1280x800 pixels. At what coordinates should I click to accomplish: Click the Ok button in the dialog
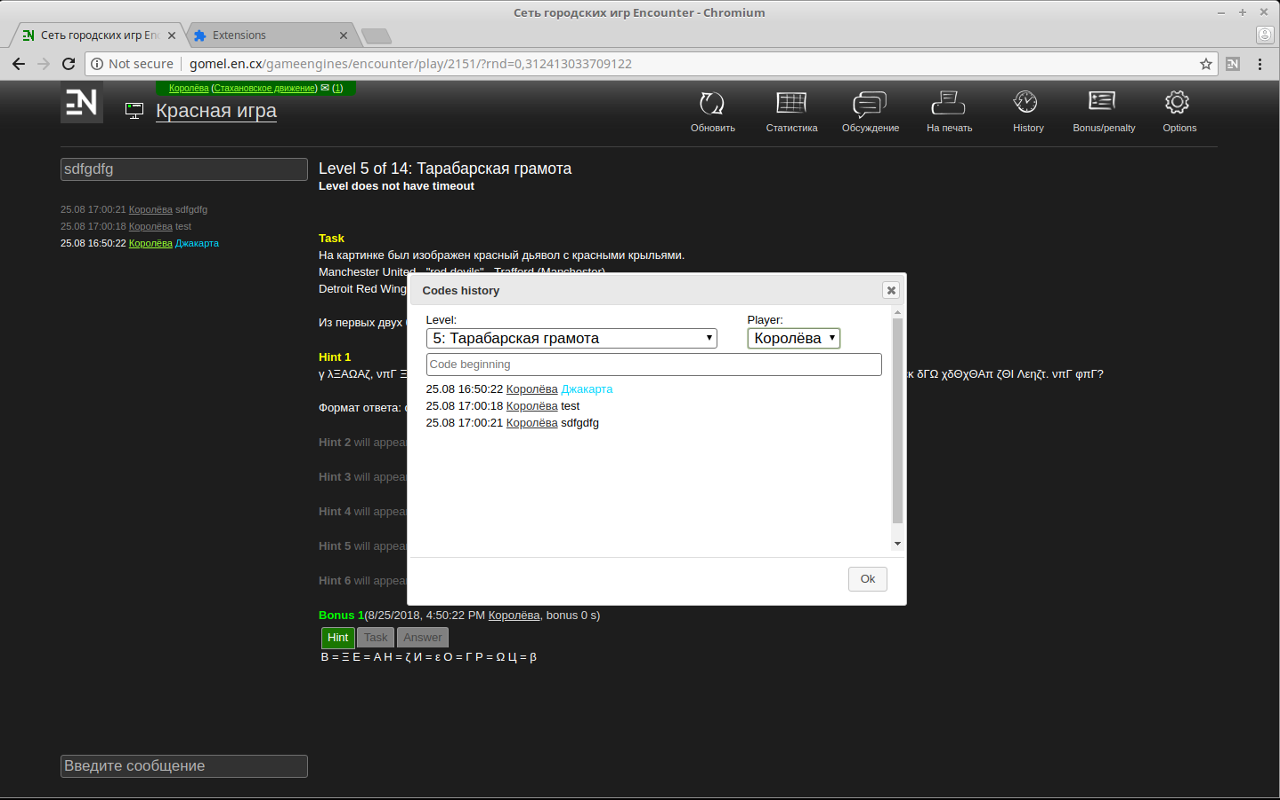pyautogui.click(x=867, y=579)
